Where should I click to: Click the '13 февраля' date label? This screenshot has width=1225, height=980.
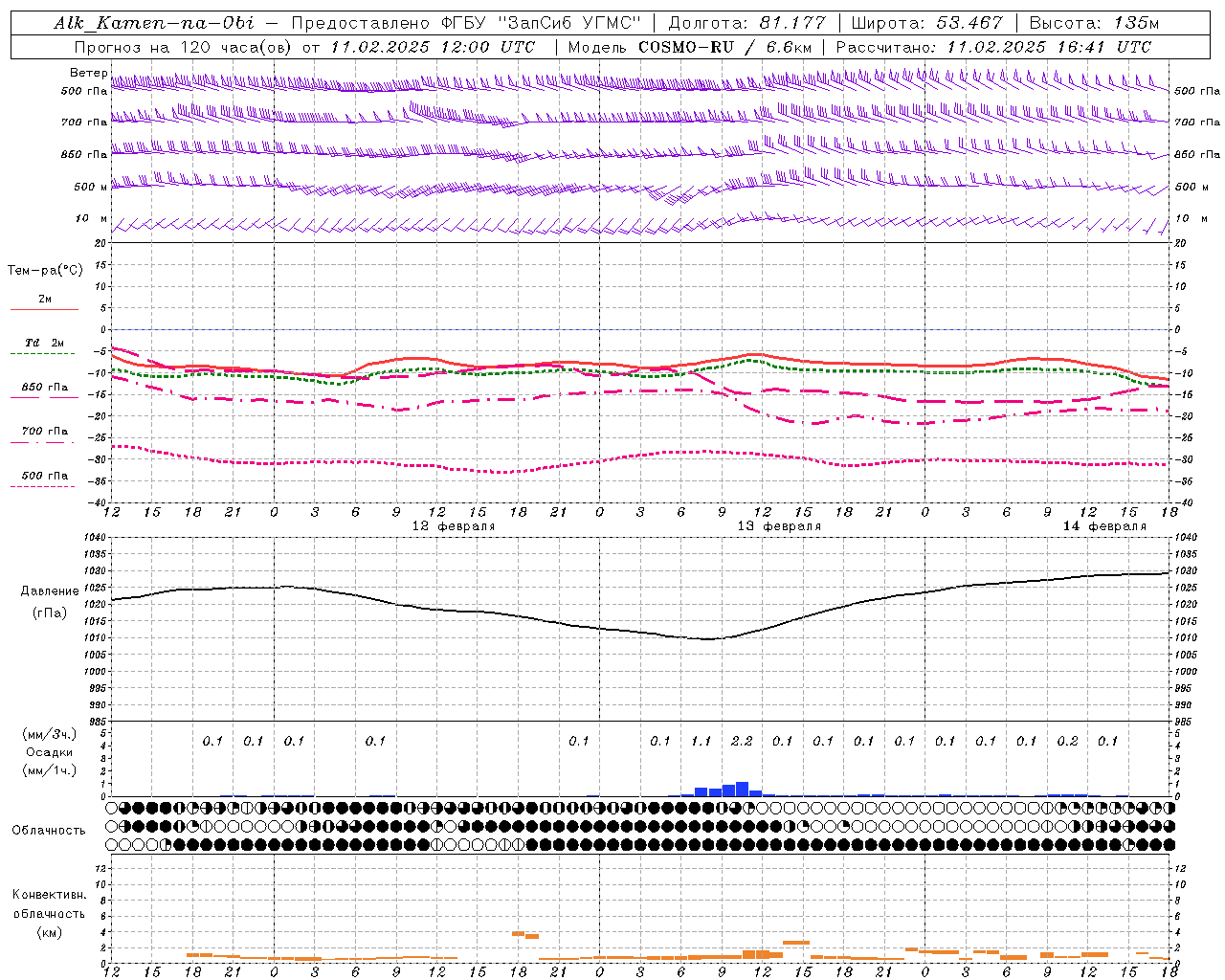click(779, 526)
